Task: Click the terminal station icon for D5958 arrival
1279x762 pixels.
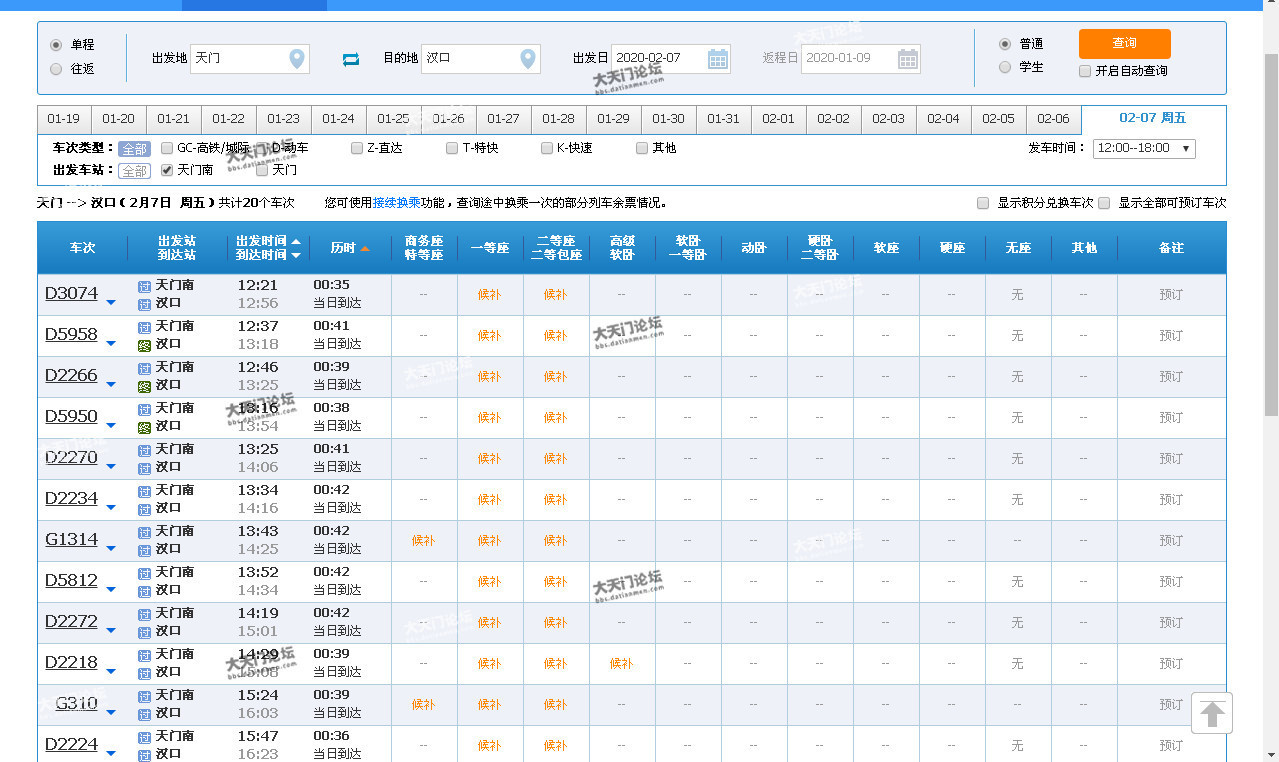Action: (x=144, y=345)
